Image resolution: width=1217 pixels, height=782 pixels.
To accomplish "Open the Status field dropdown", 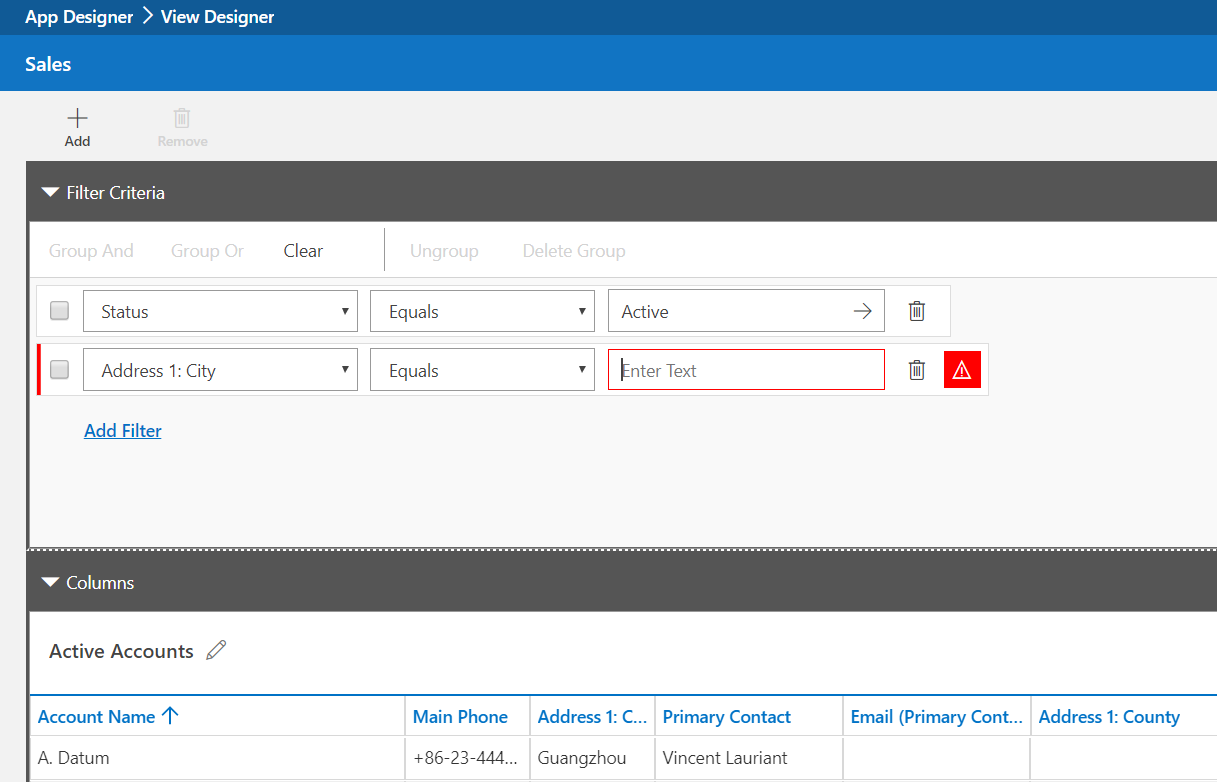I will pos(220,311).
